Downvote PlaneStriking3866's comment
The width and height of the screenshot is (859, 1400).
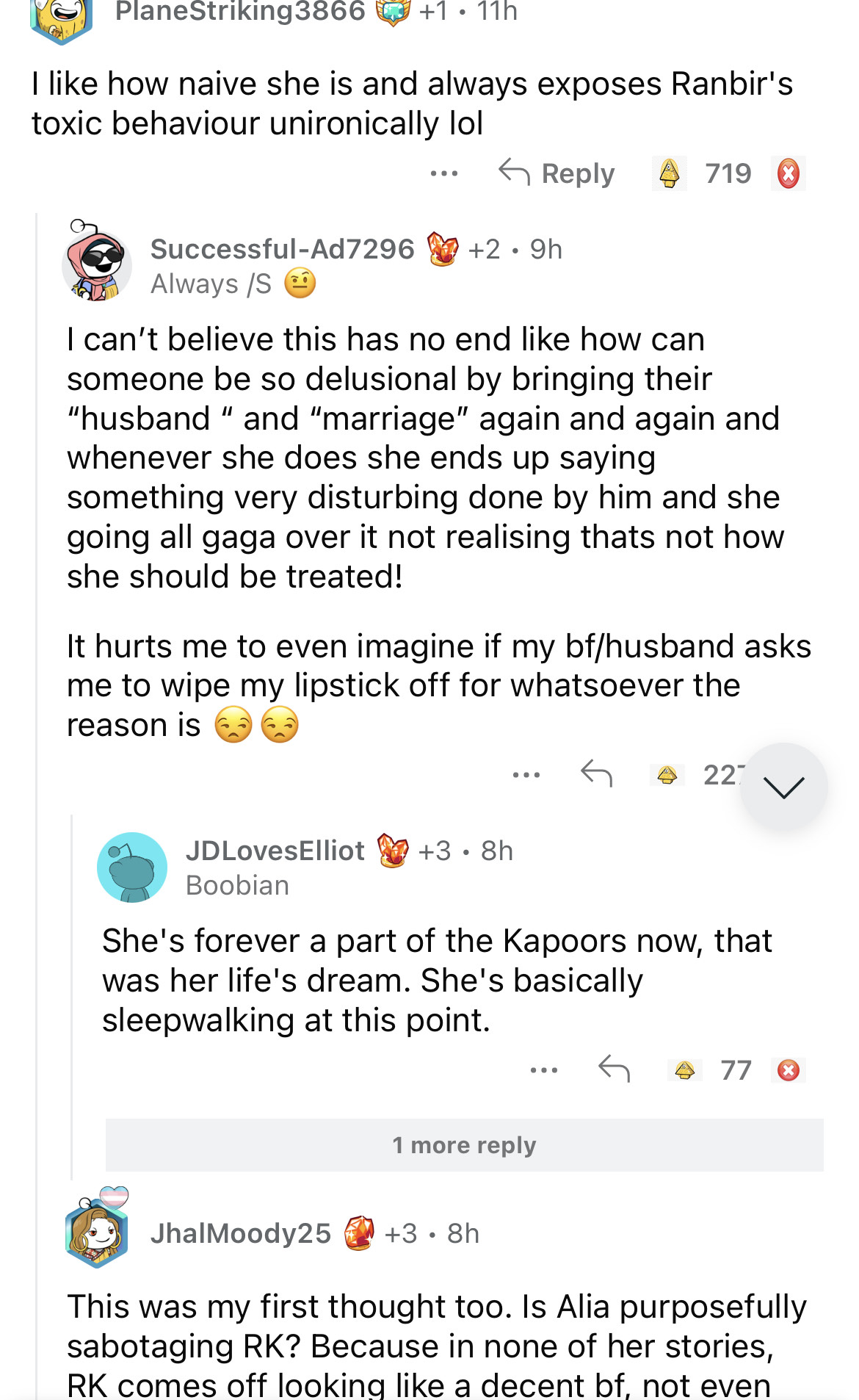click(x=788, y=174)
